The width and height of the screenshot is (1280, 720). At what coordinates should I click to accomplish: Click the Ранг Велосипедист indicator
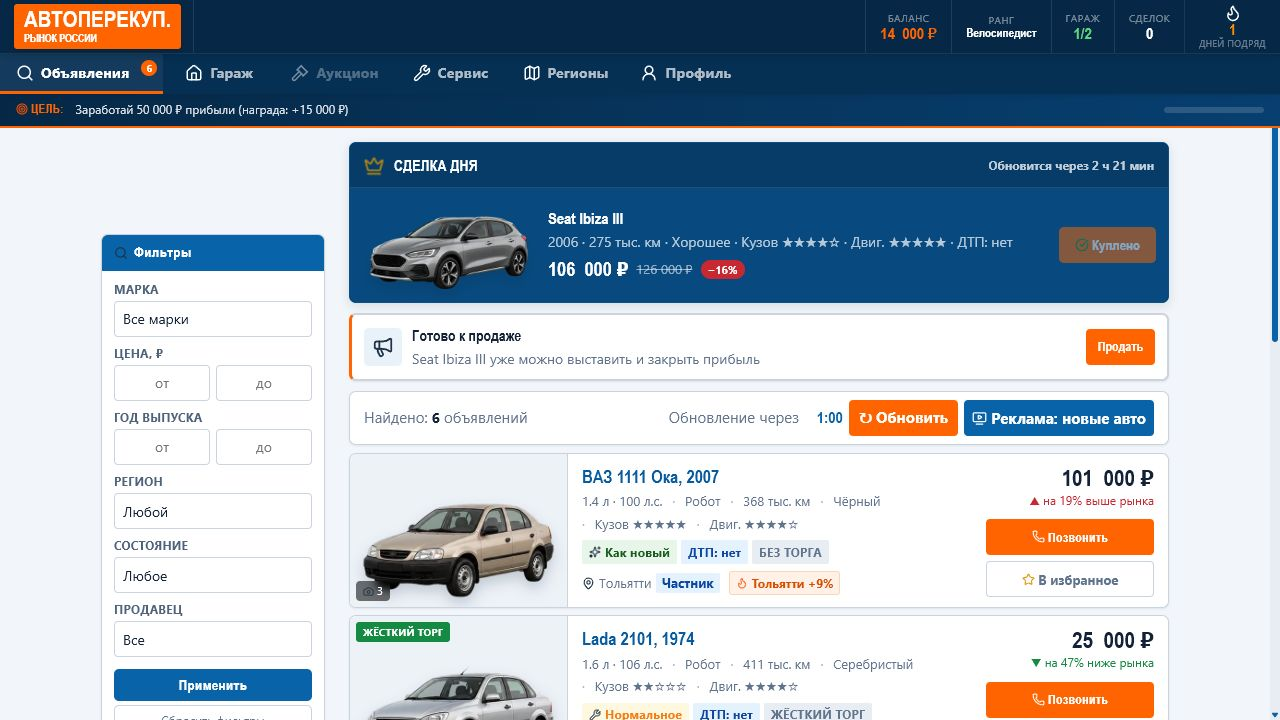coord(1001,26)
